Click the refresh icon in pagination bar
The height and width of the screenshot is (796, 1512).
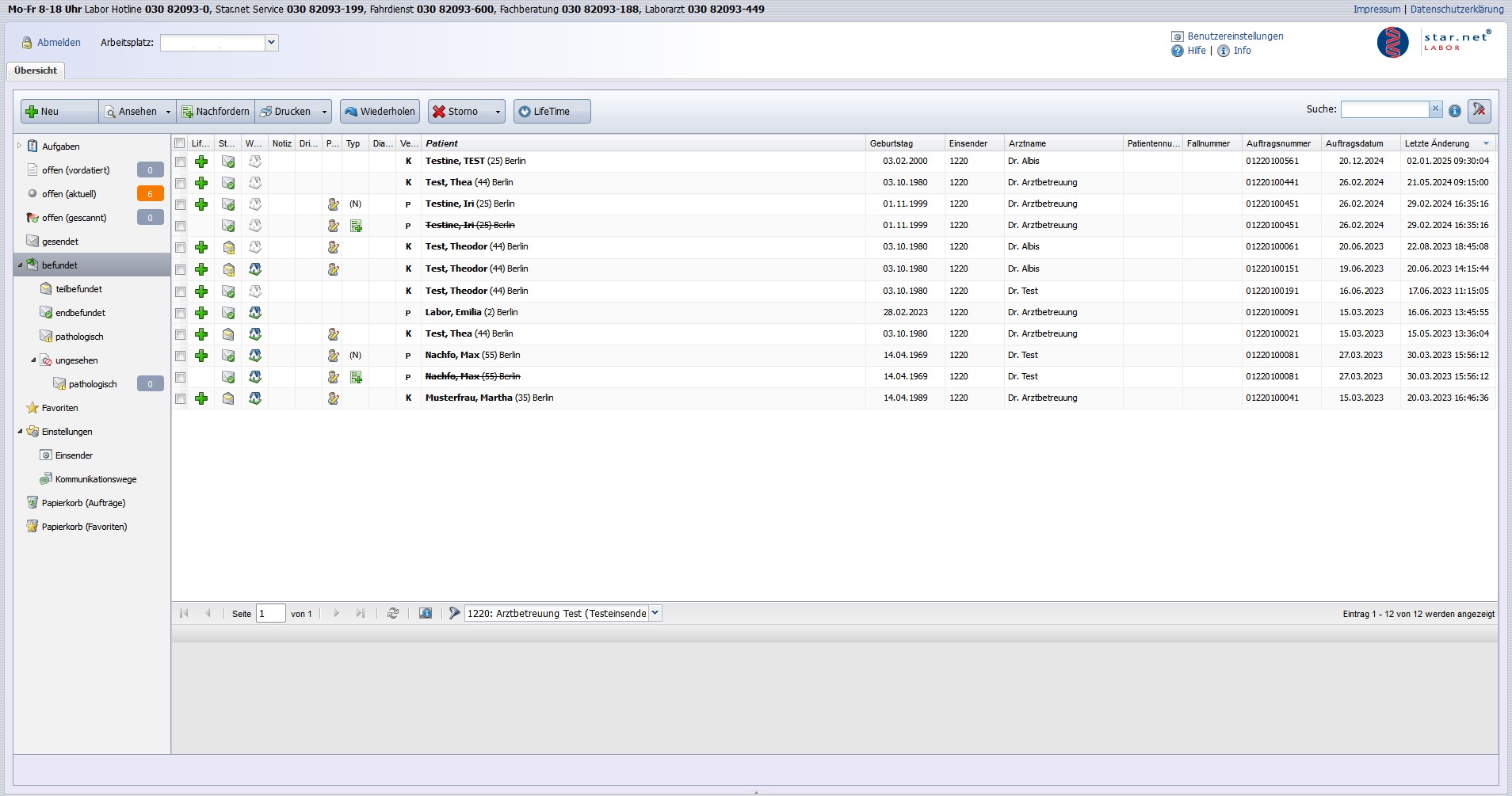pos(392,614)
